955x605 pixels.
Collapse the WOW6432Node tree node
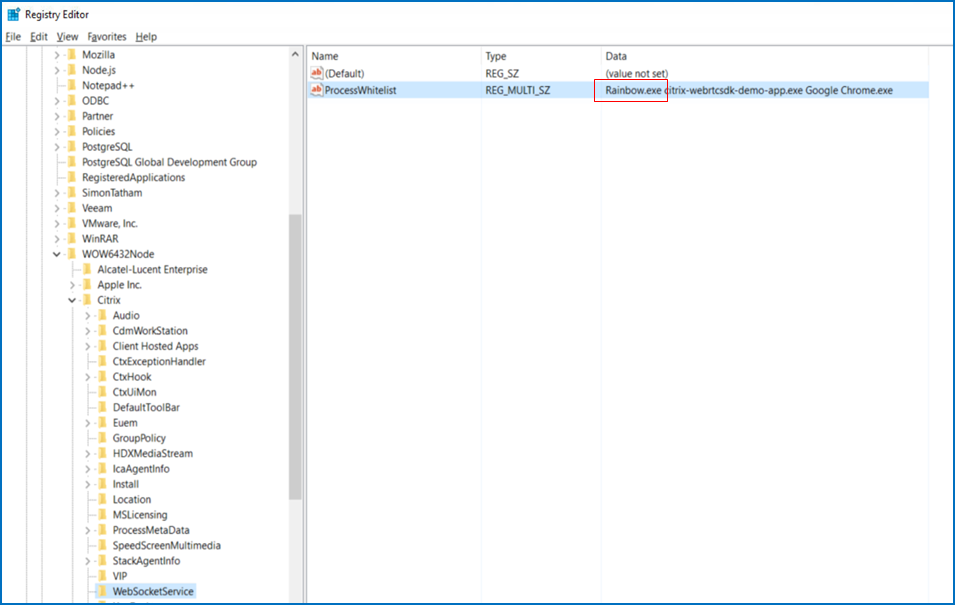click(56, 254)
